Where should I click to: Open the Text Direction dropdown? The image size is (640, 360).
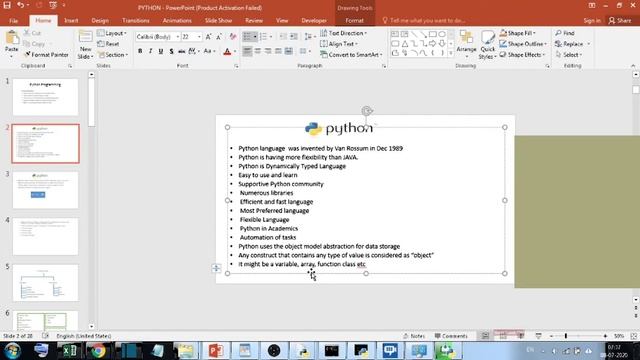click(343, 33)
